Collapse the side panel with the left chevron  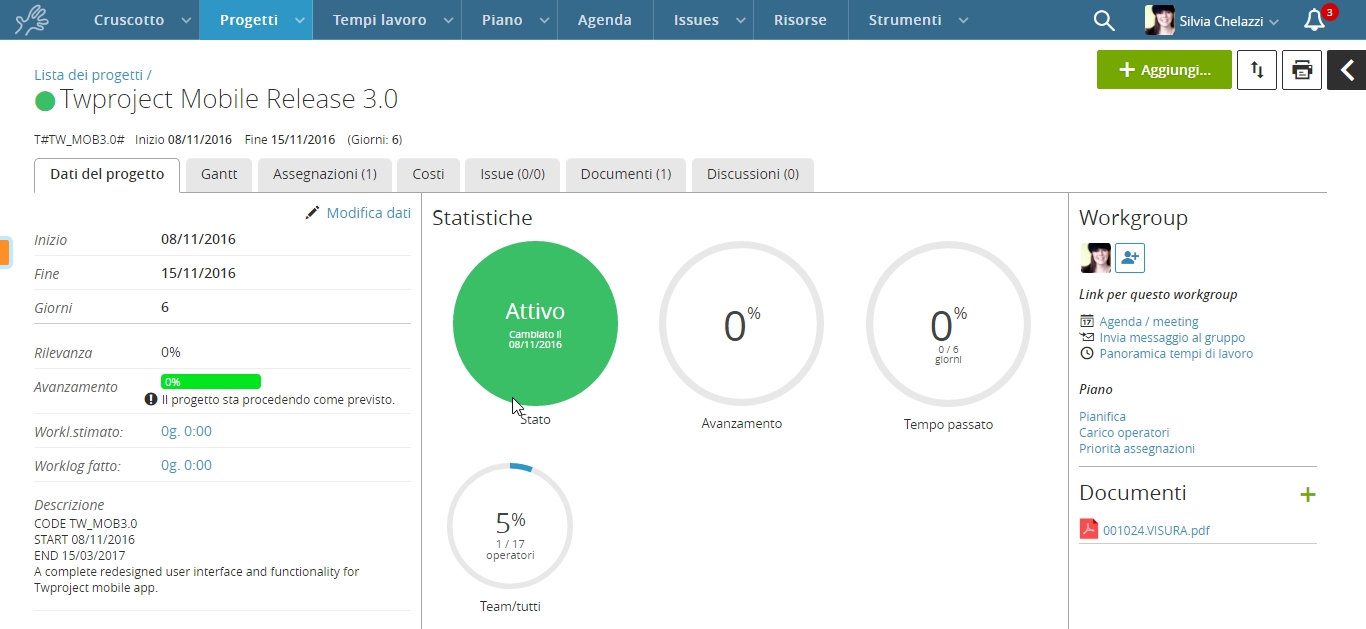point(1347,70)
